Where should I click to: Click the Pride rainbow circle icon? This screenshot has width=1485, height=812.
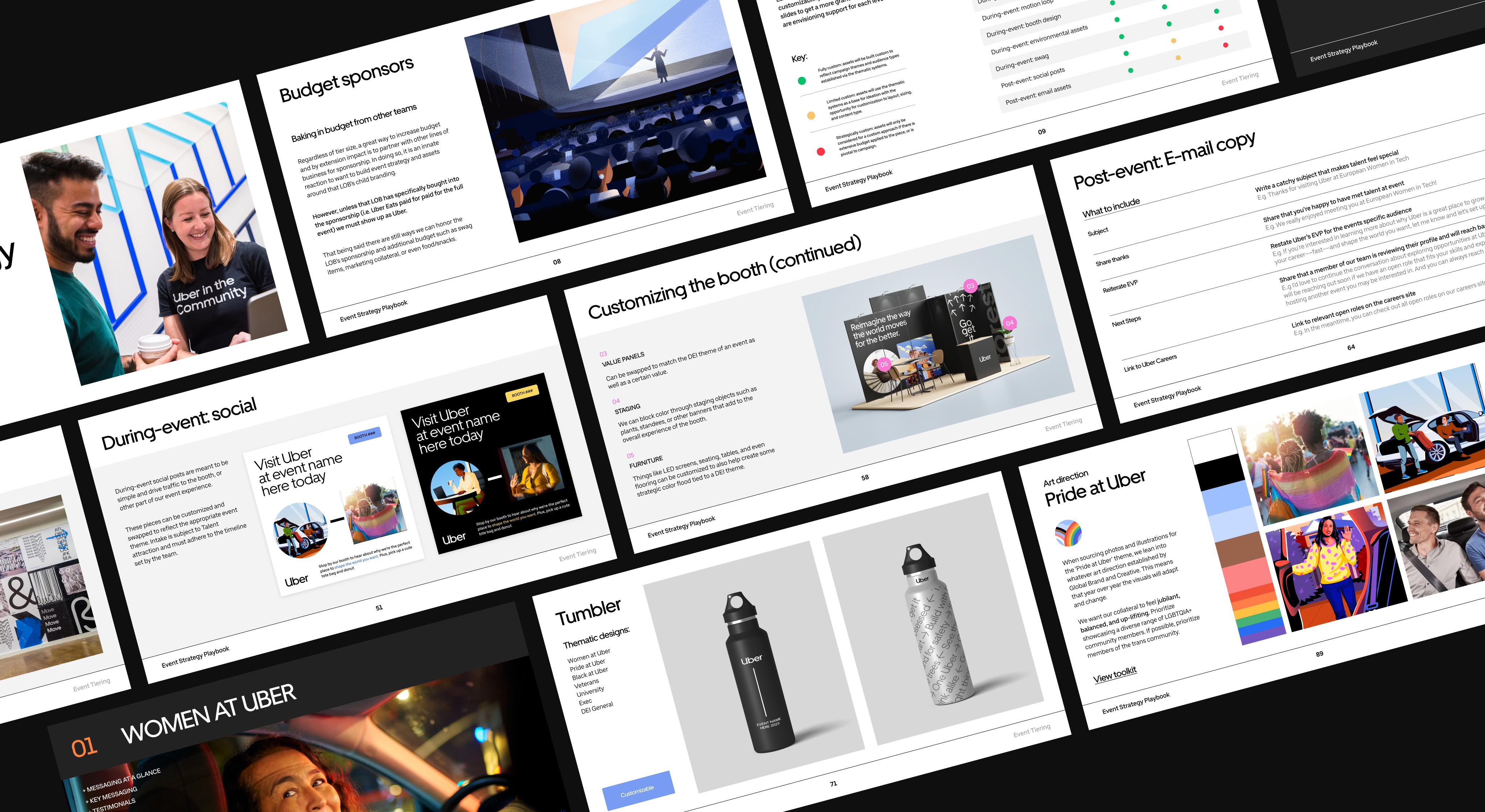[1068, 533]
